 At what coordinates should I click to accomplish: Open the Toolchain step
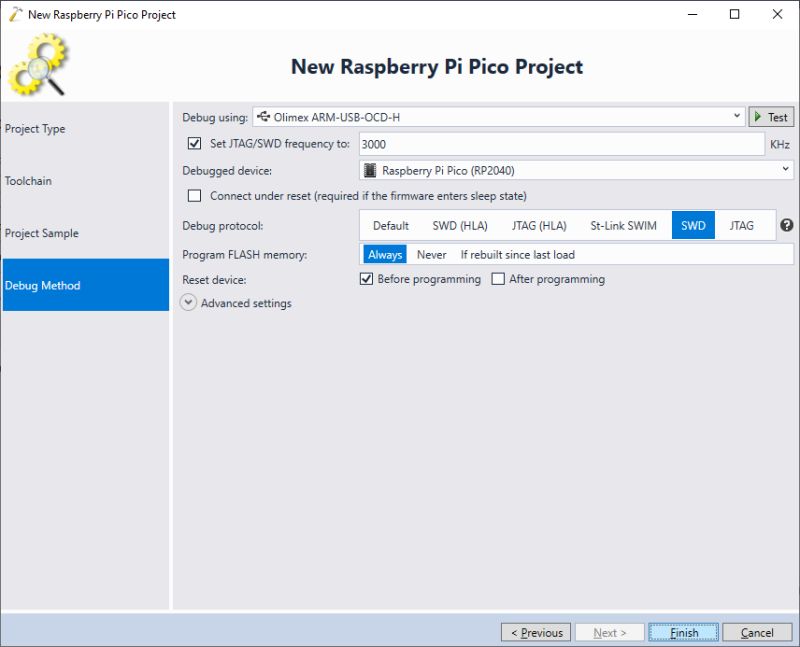(x=28, y=181)
